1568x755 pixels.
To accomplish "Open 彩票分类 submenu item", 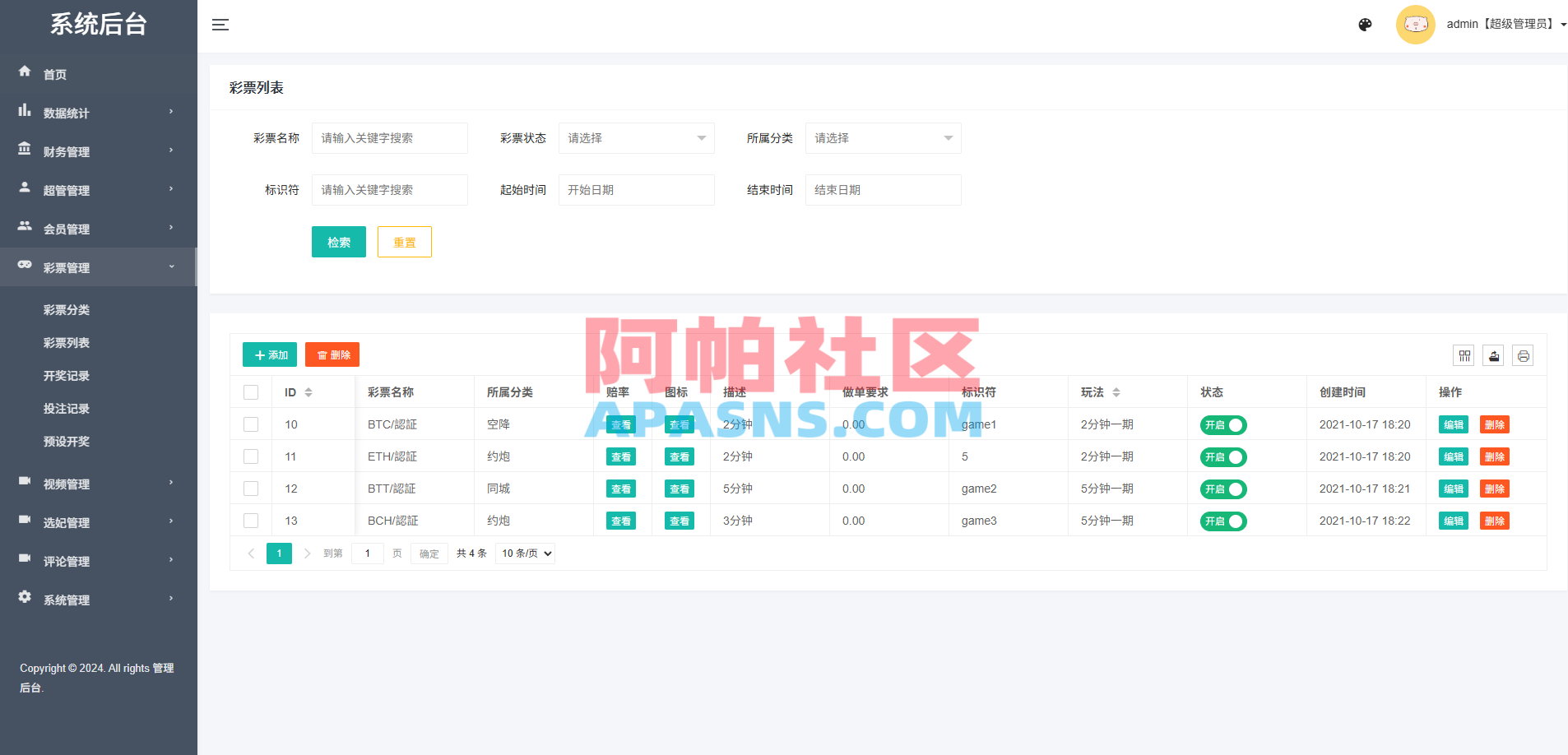I will [x=67, y=310].
